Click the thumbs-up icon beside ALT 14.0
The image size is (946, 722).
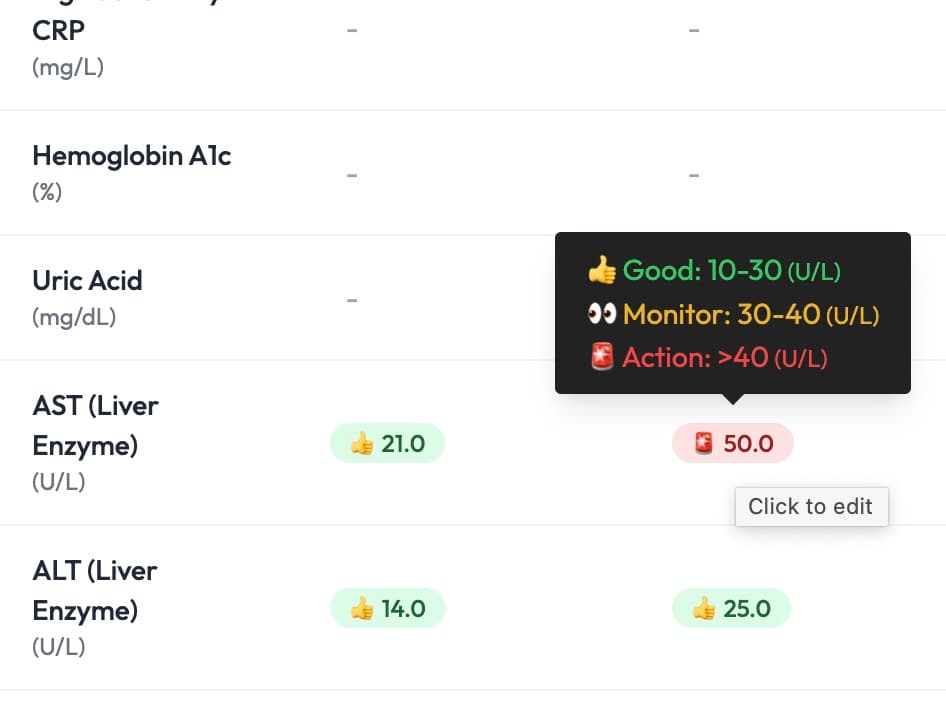coord(362,609)
